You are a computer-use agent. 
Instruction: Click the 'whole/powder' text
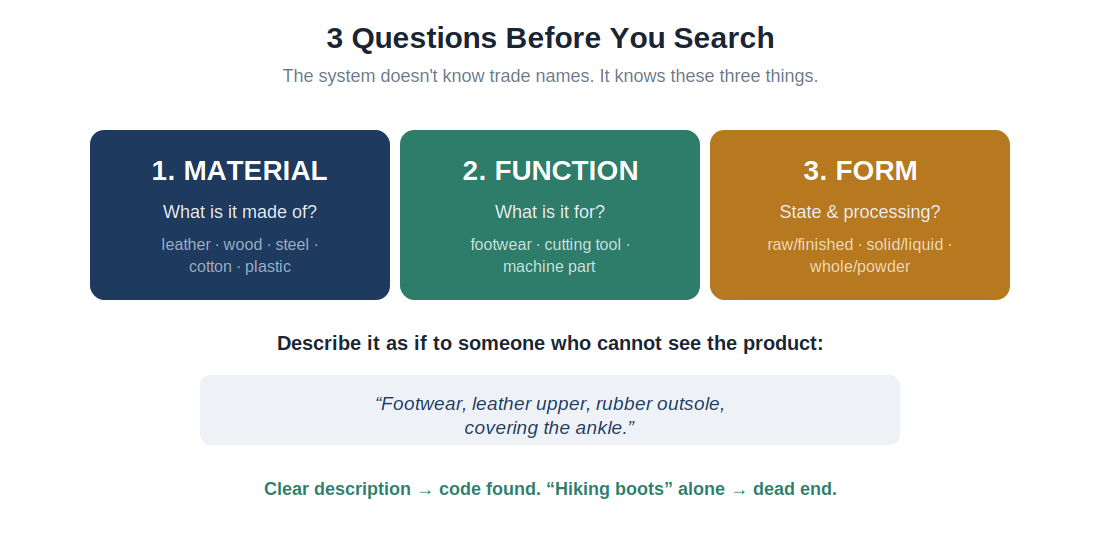click(x=860, y=266)
